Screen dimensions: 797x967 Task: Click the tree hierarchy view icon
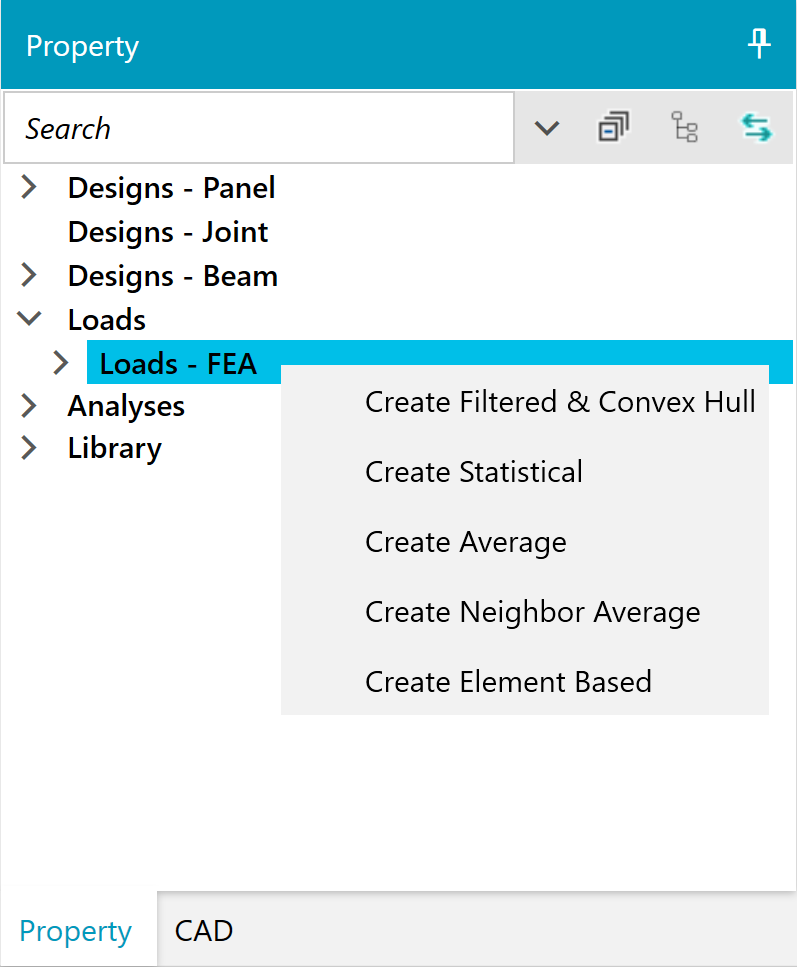tap(684, 127)
